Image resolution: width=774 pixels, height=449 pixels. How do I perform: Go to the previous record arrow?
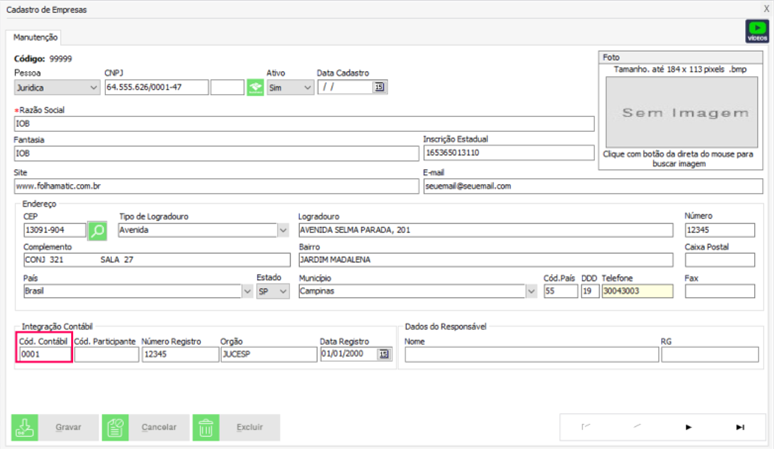click(637, 427)
